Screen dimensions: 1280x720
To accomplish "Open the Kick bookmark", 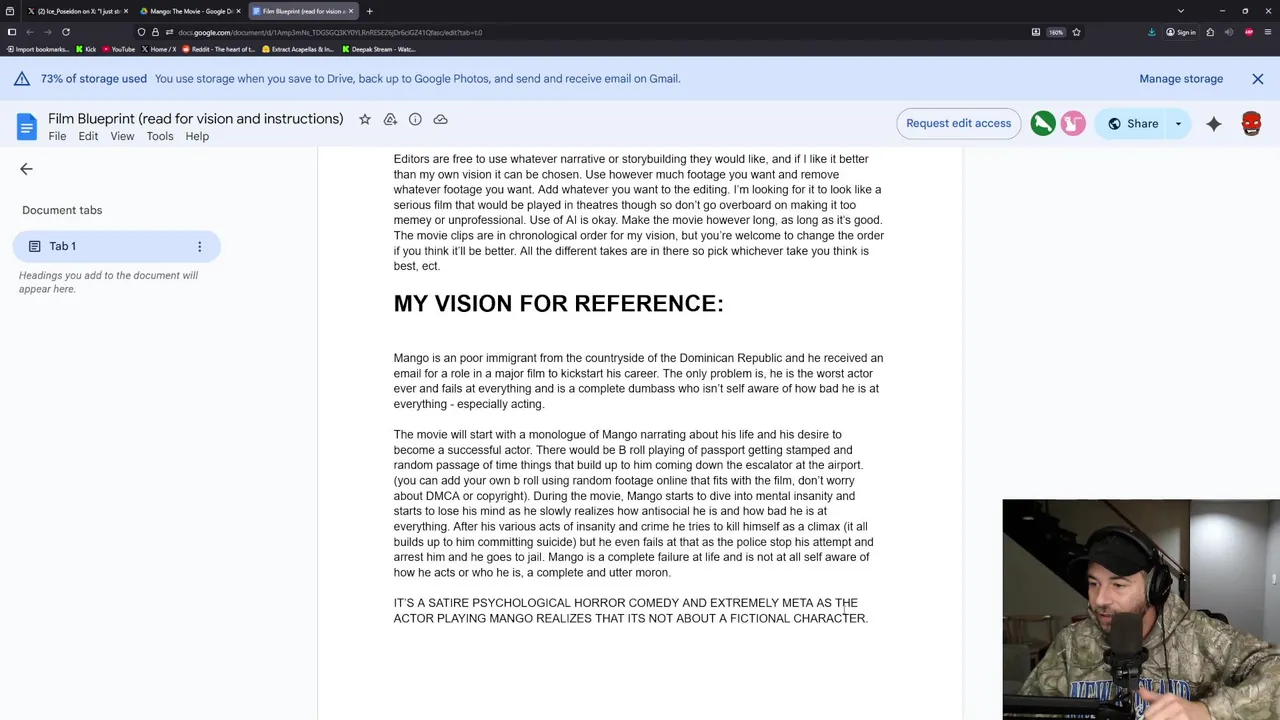I will click(x=86, y=49).
